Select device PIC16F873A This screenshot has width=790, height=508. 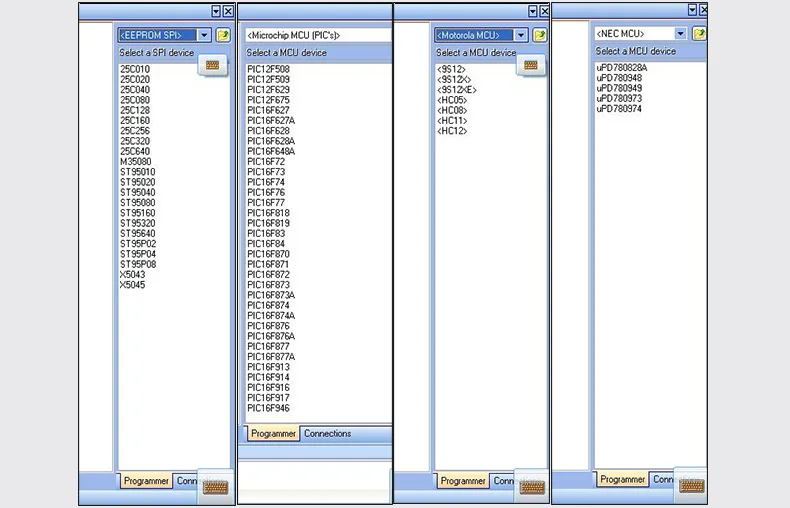click(x=271, y=295)
